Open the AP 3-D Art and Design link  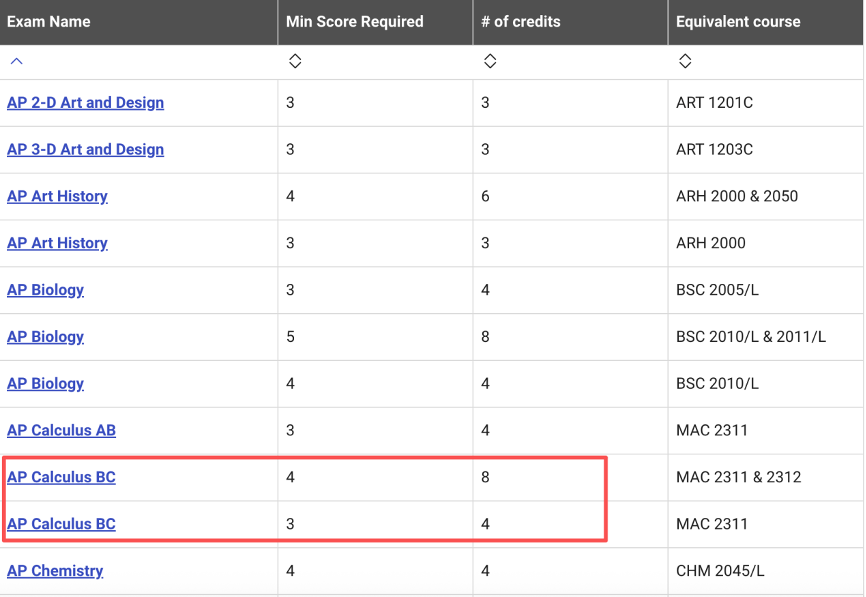(x=85, y=150)
